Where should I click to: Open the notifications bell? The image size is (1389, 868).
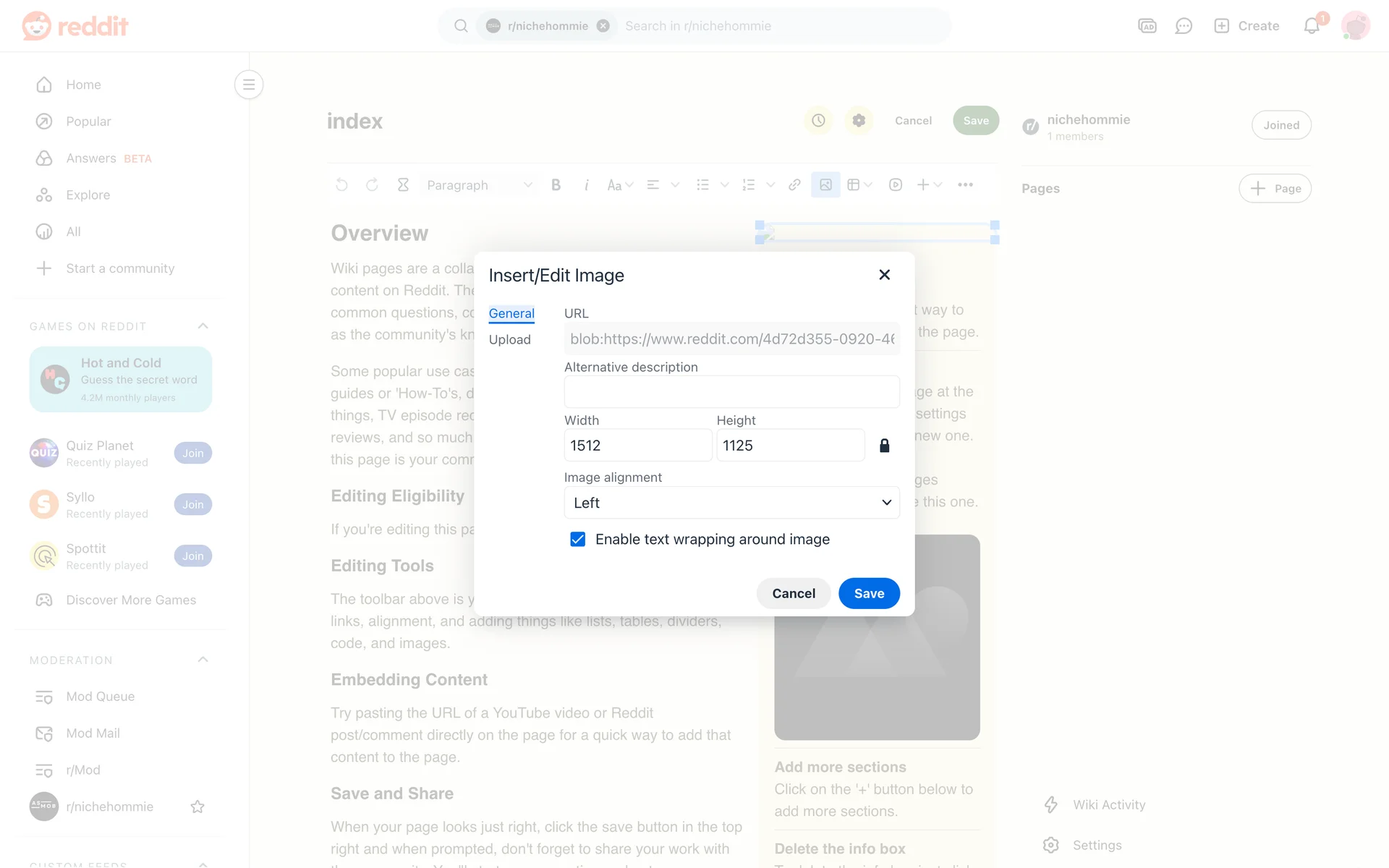[1312, 26]
